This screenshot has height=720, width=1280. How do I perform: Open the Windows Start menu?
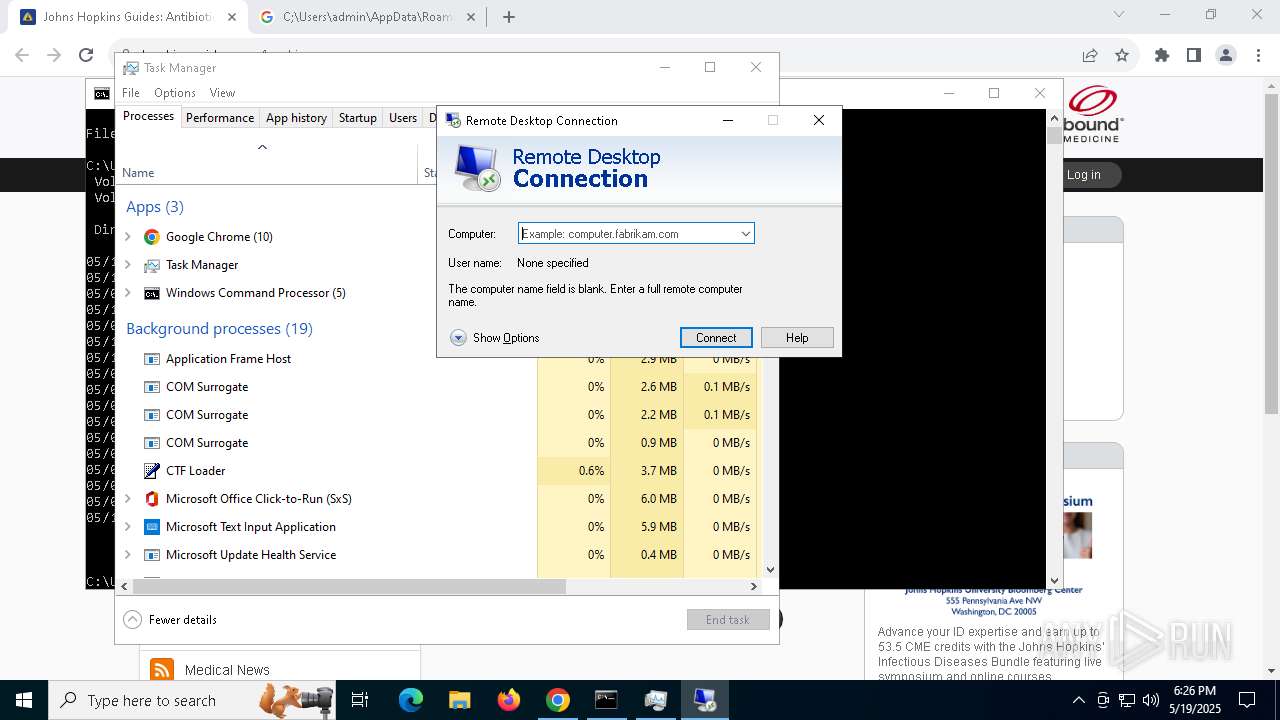click(x=24, y=700)
